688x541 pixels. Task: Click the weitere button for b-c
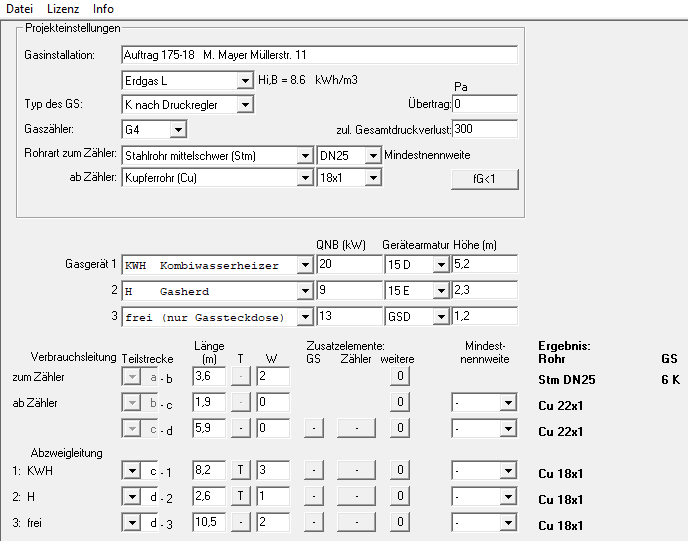pyautogui.click(x=400, y=402)
